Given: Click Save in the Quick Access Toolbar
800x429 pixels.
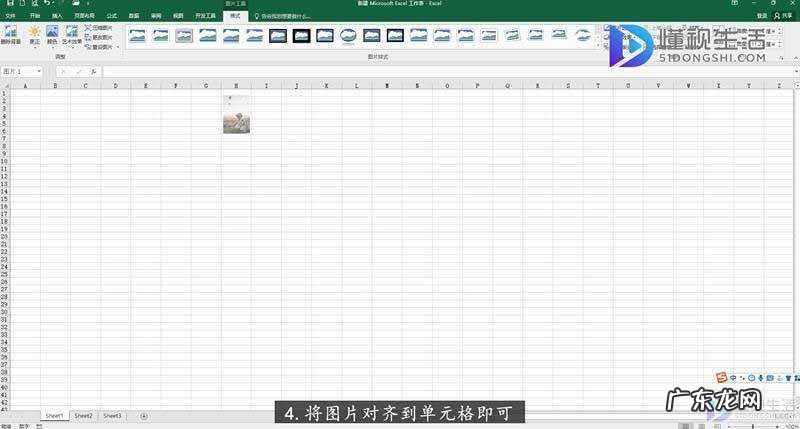Looking at the screenshot, I should pyautogui.click(x=10, y=3).
